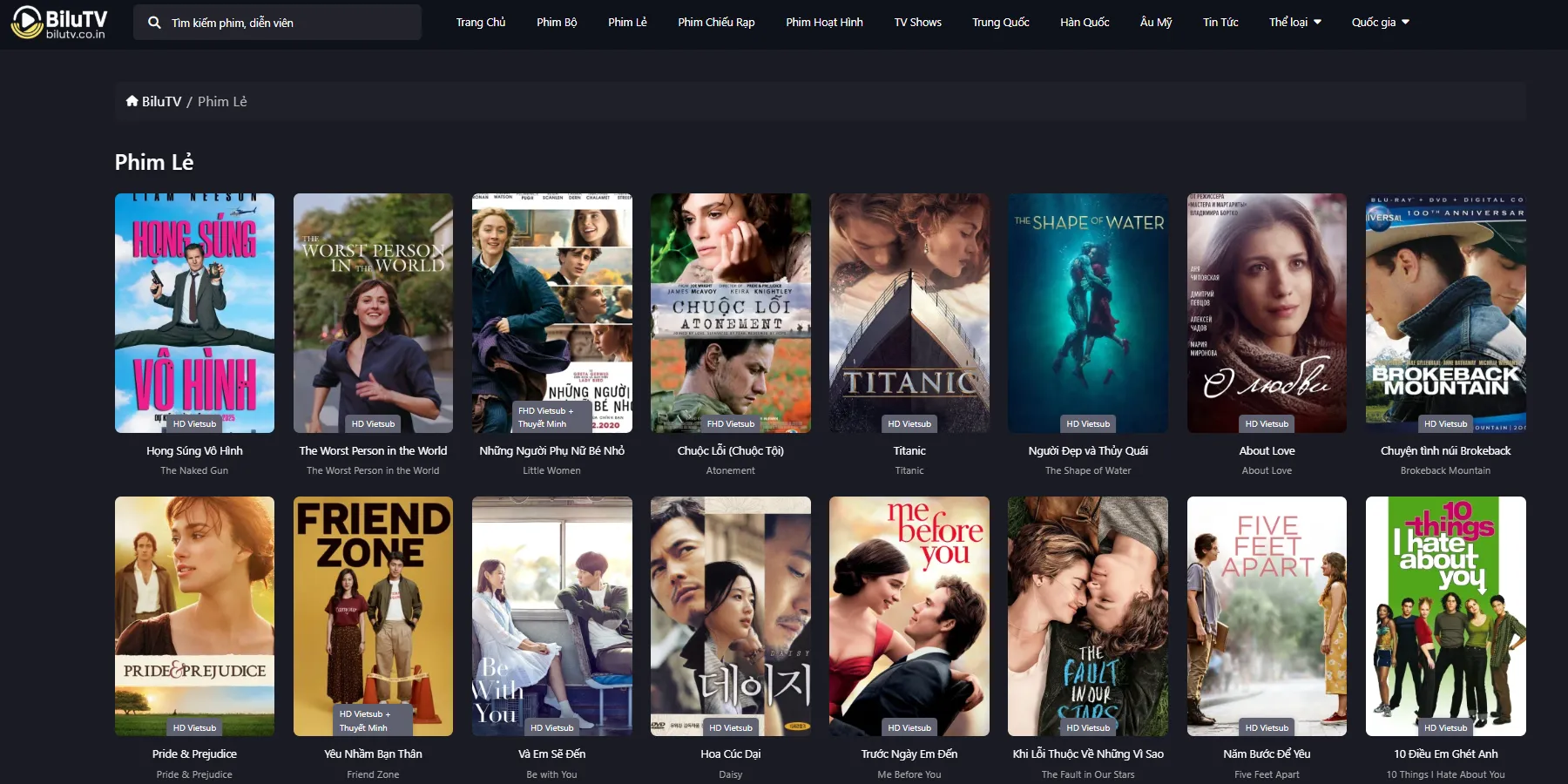
Task: Go to Phim Bộ section
Action: point(557,22)
